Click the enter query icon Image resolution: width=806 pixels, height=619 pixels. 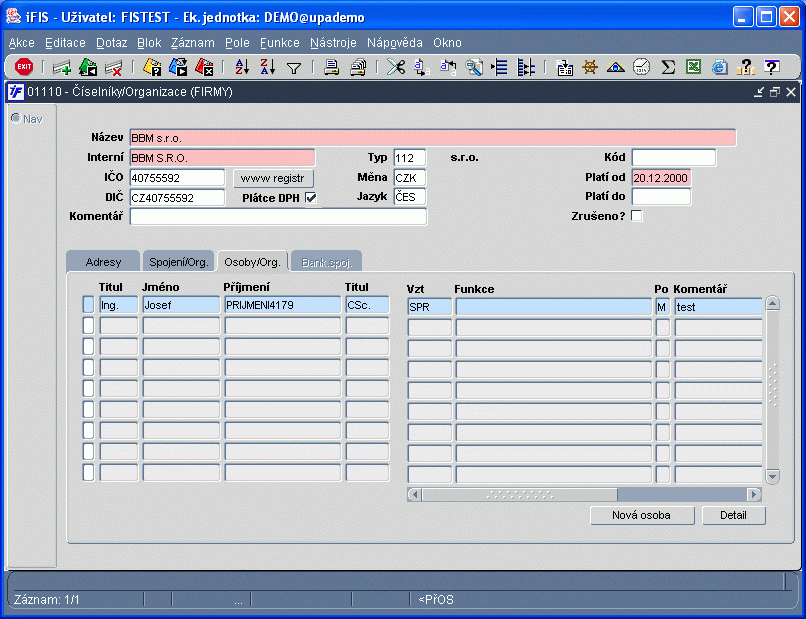click(x=152, y=67)
